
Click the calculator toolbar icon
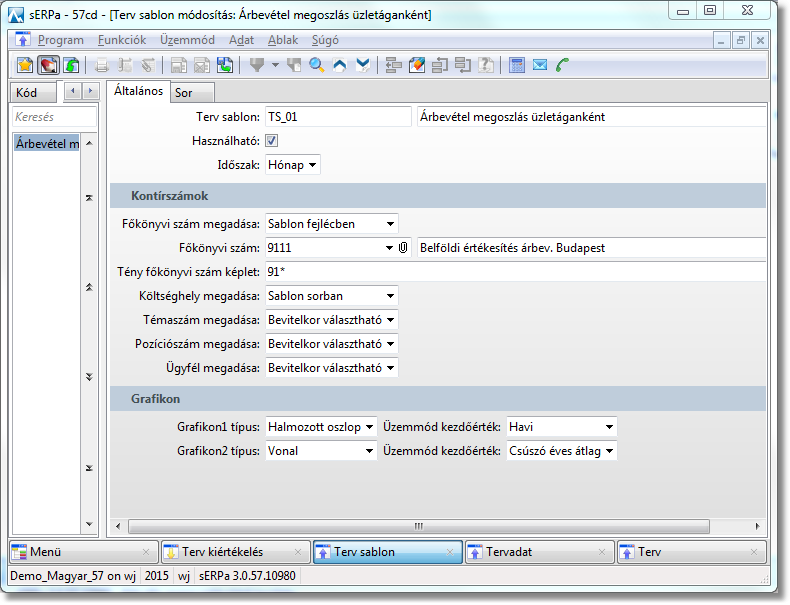[517, 66]
